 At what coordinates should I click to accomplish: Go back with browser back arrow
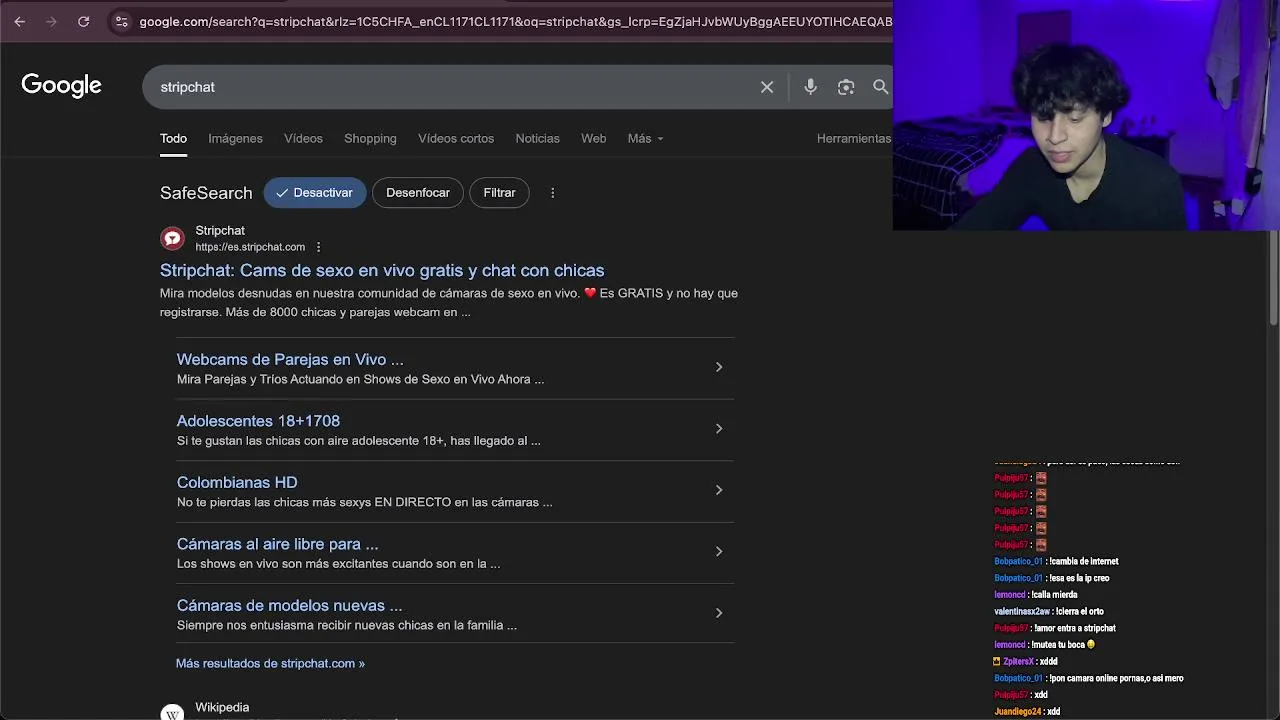(x=19, y=21)
